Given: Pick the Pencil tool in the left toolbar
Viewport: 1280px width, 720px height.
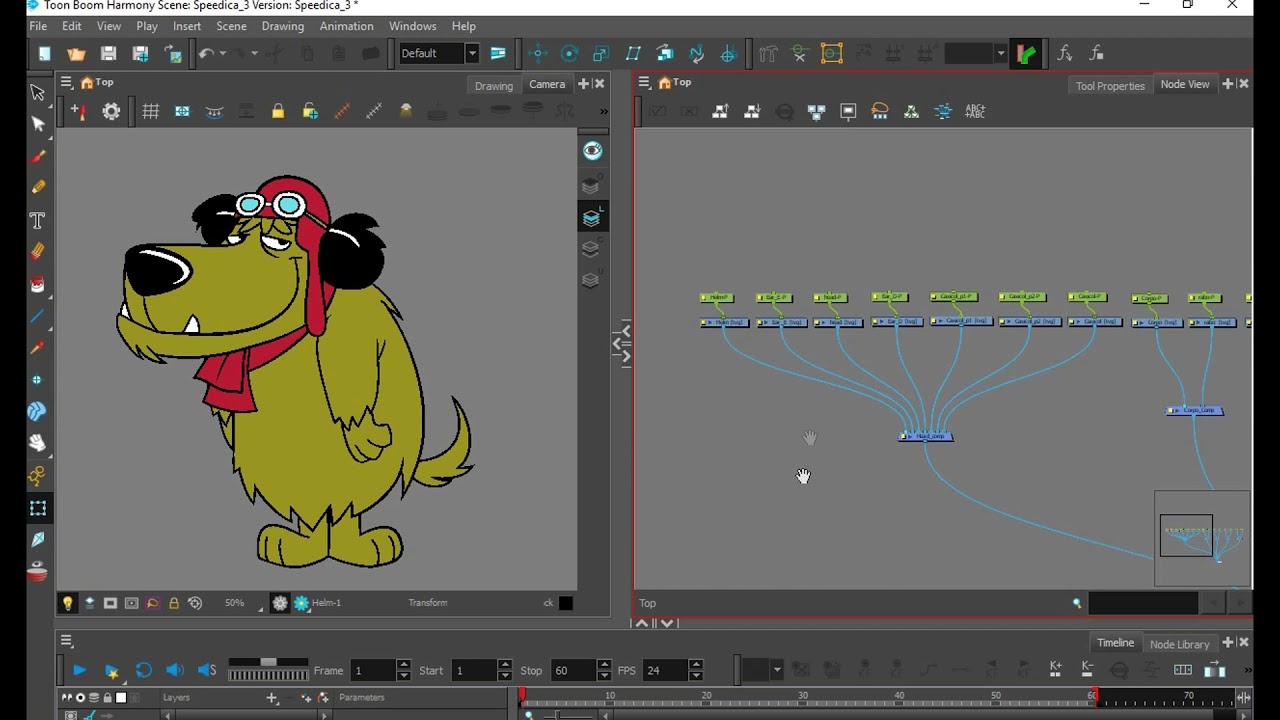Looking at the screenshot, I should pos(38,187).
